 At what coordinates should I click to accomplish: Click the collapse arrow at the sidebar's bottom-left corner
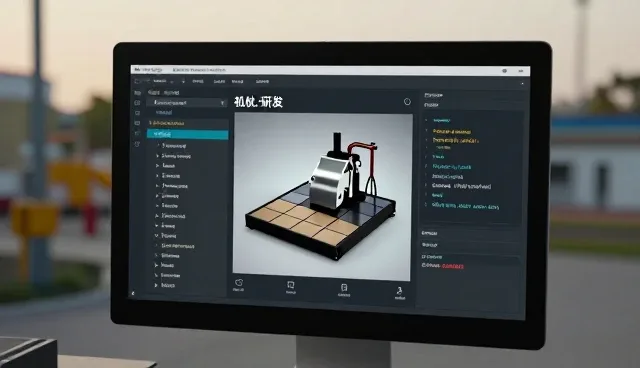[133, 293]
